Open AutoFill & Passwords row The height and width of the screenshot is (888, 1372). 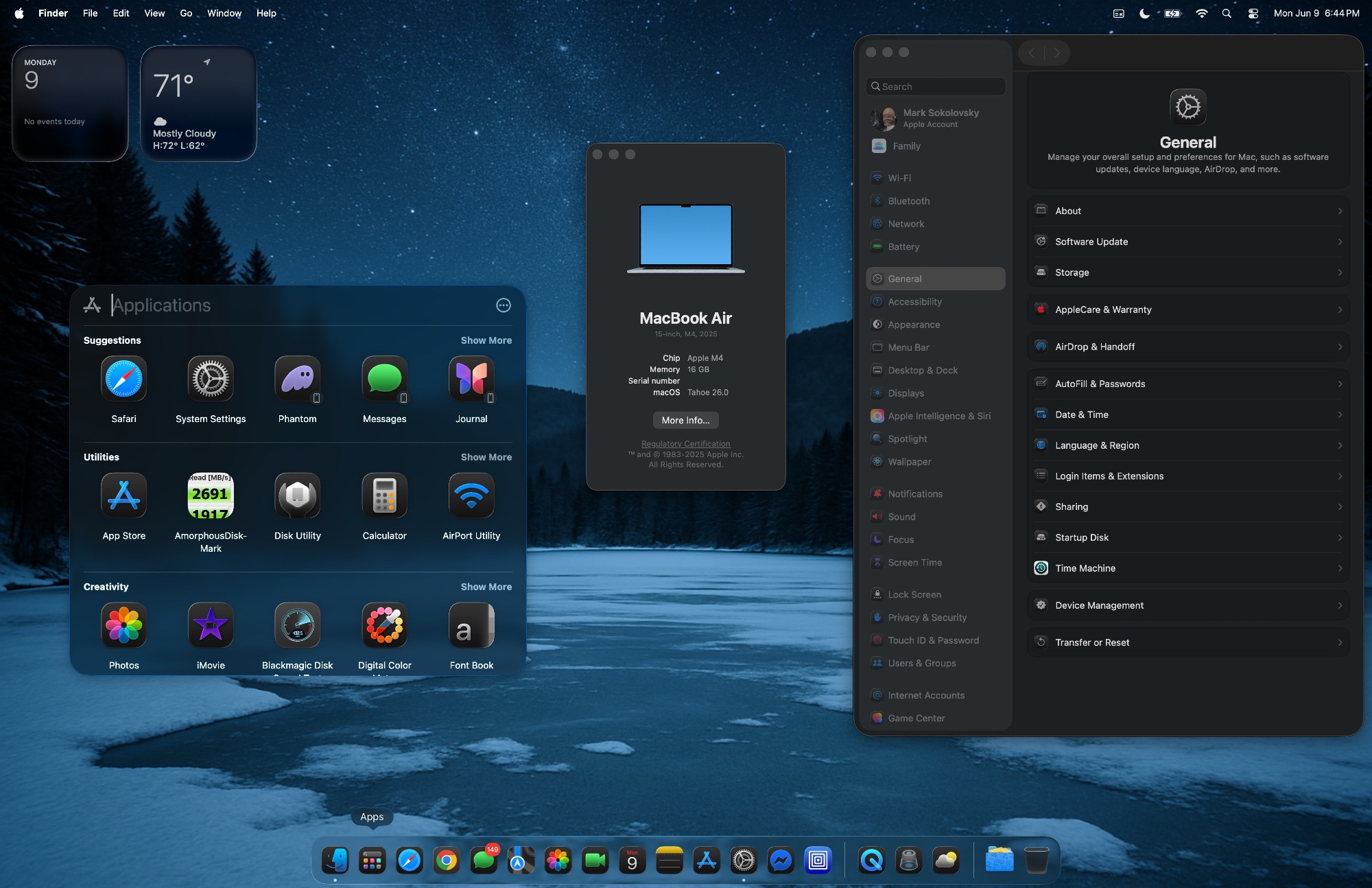(x=1188, y=384)
